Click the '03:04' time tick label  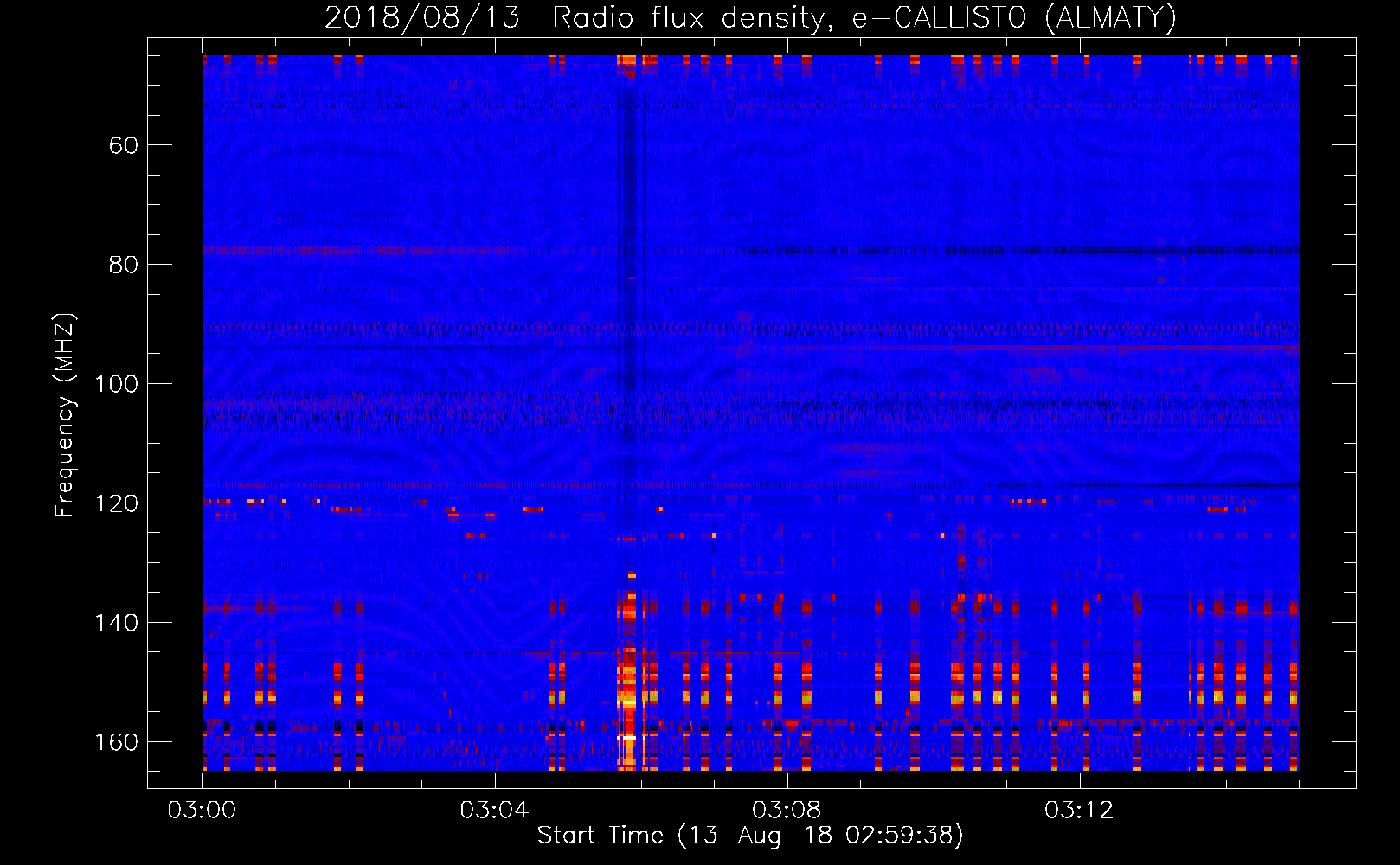click(494, 811)
